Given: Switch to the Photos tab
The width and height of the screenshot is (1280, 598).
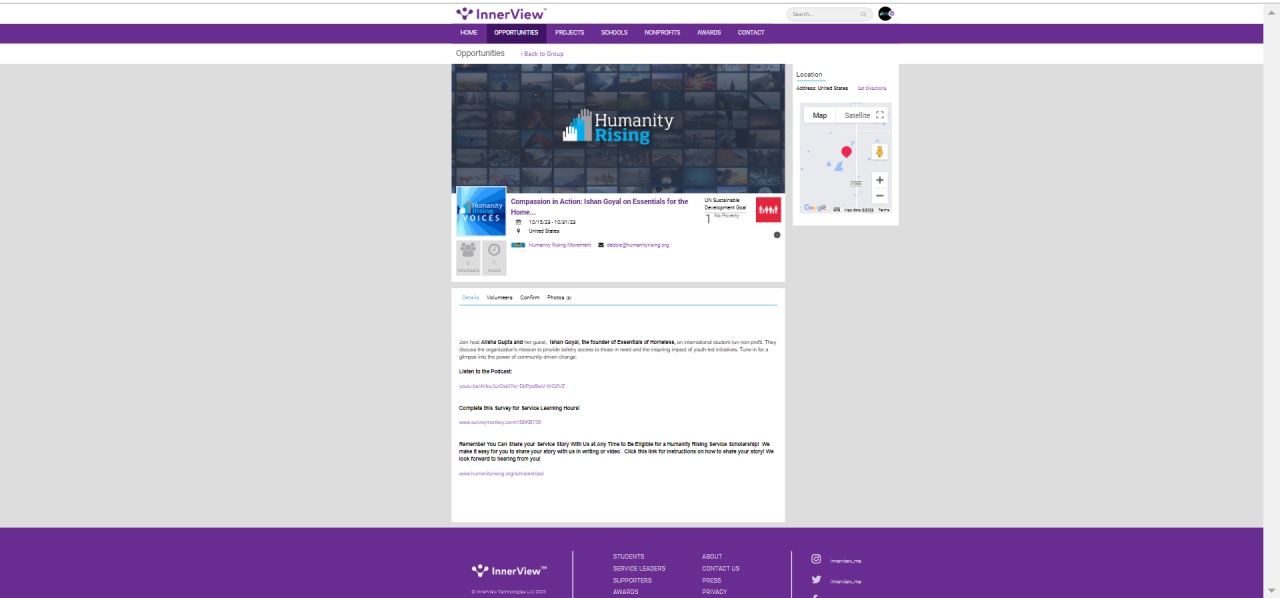Looking at the screenshot, I should tap(559, 298).
